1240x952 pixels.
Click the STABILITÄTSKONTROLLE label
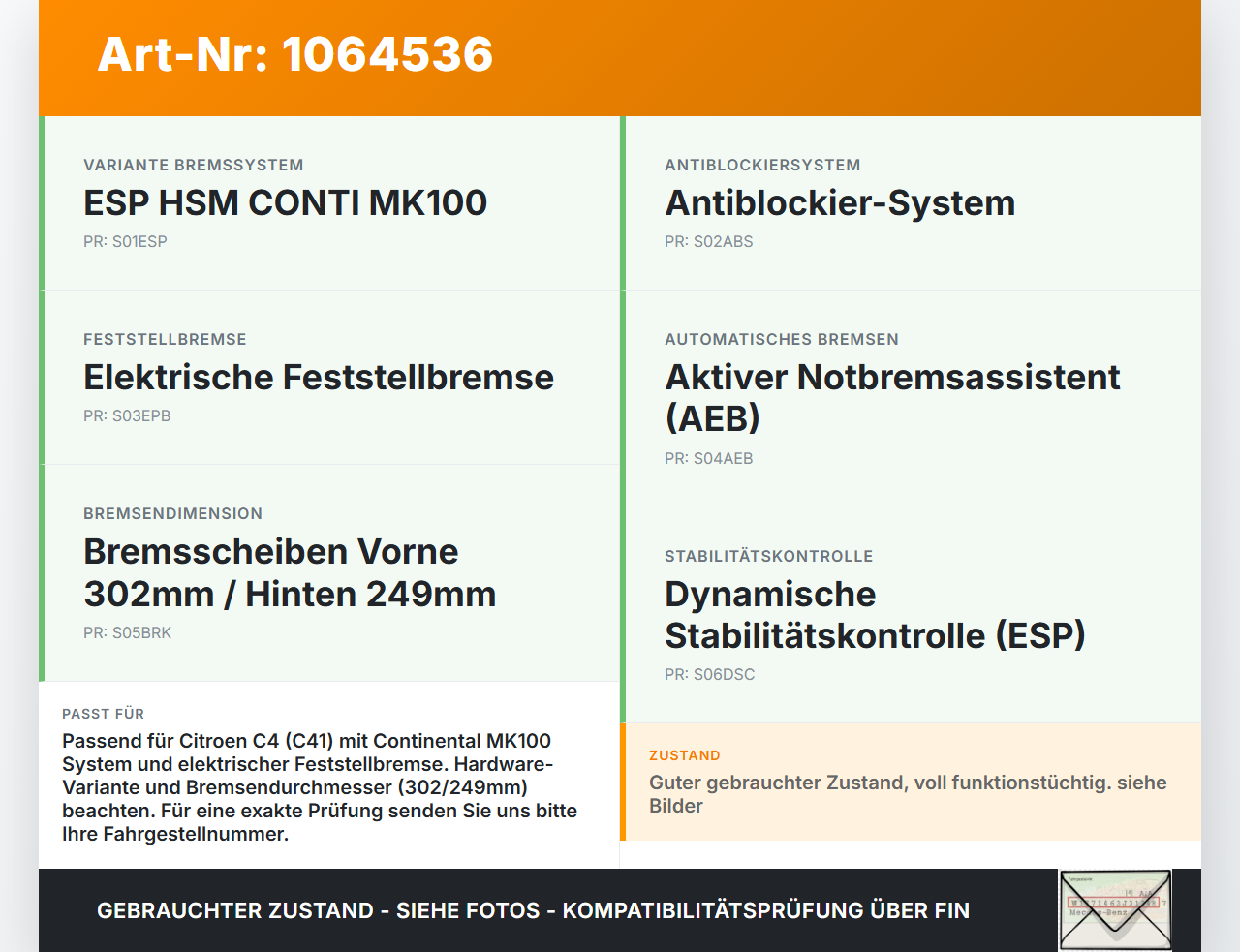click(769, 556)
